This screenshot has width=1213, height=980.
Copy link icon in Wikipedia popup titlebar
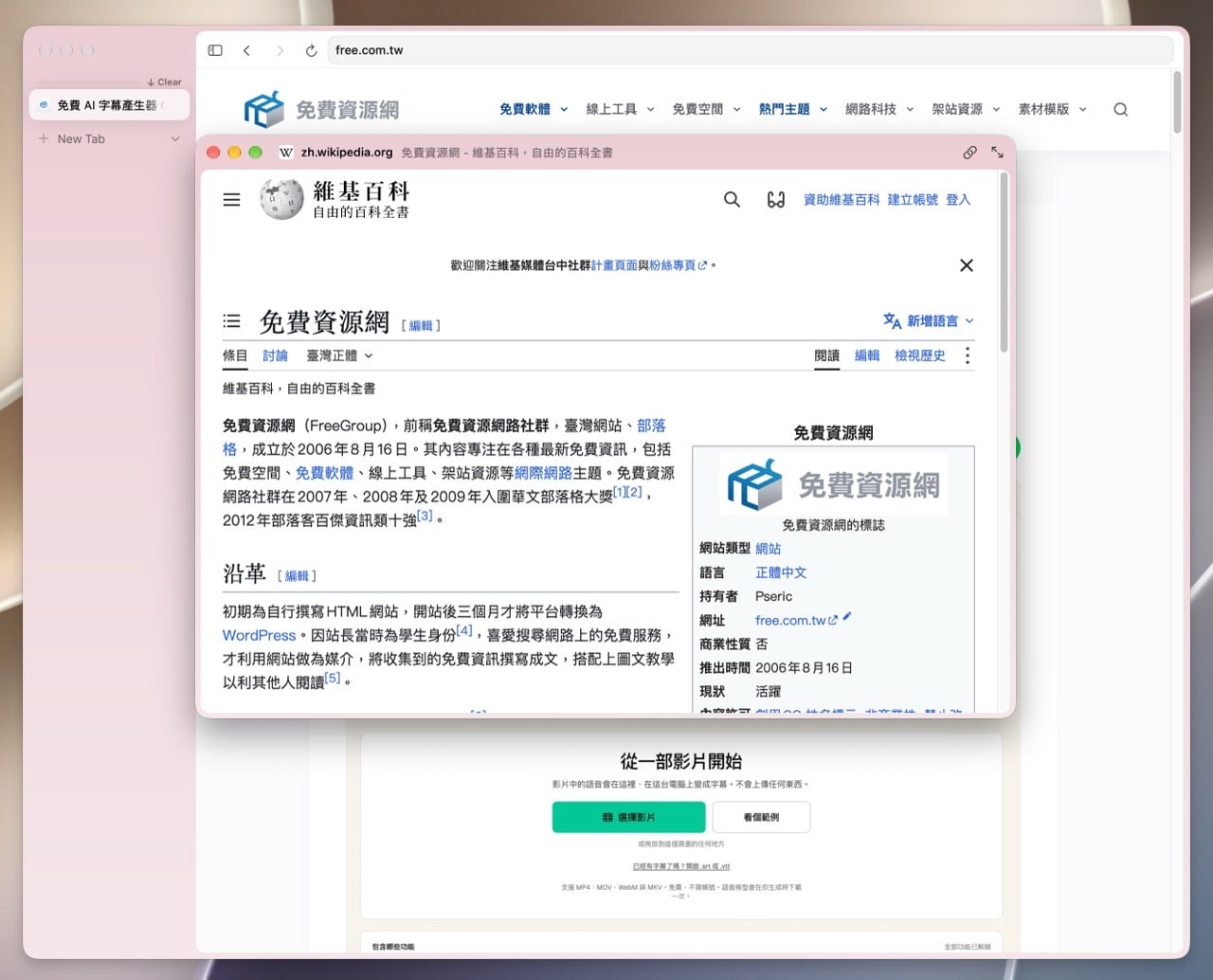tap(969, 152)
